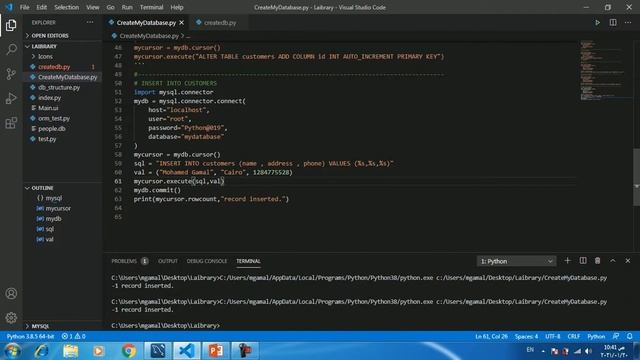Open the Selection menu
The height and width of the screenshot is (360, 640).
(67, 7)
